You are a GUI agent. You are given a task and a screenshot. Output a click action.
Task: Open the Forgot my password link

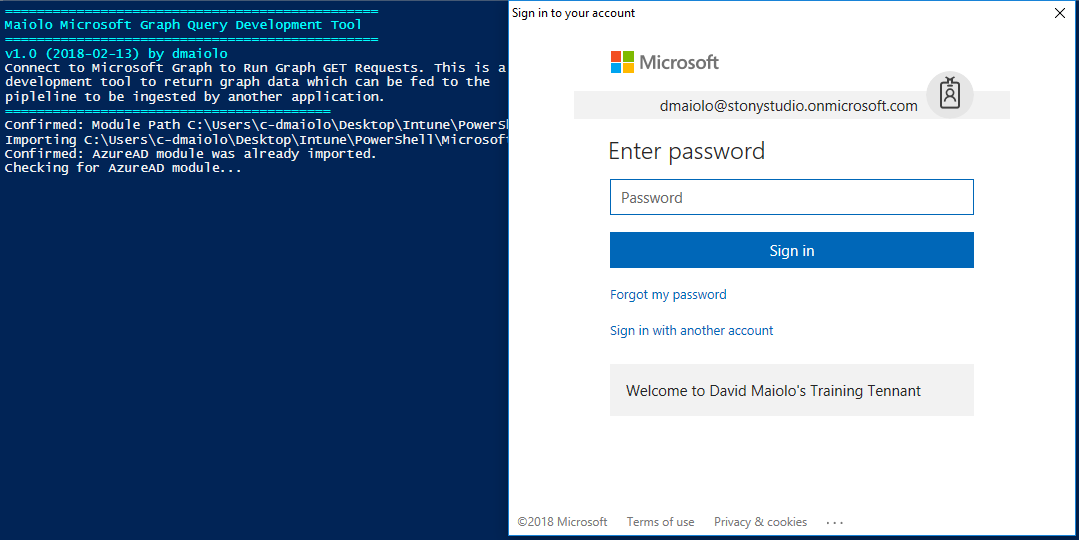[x=668, y=294]
